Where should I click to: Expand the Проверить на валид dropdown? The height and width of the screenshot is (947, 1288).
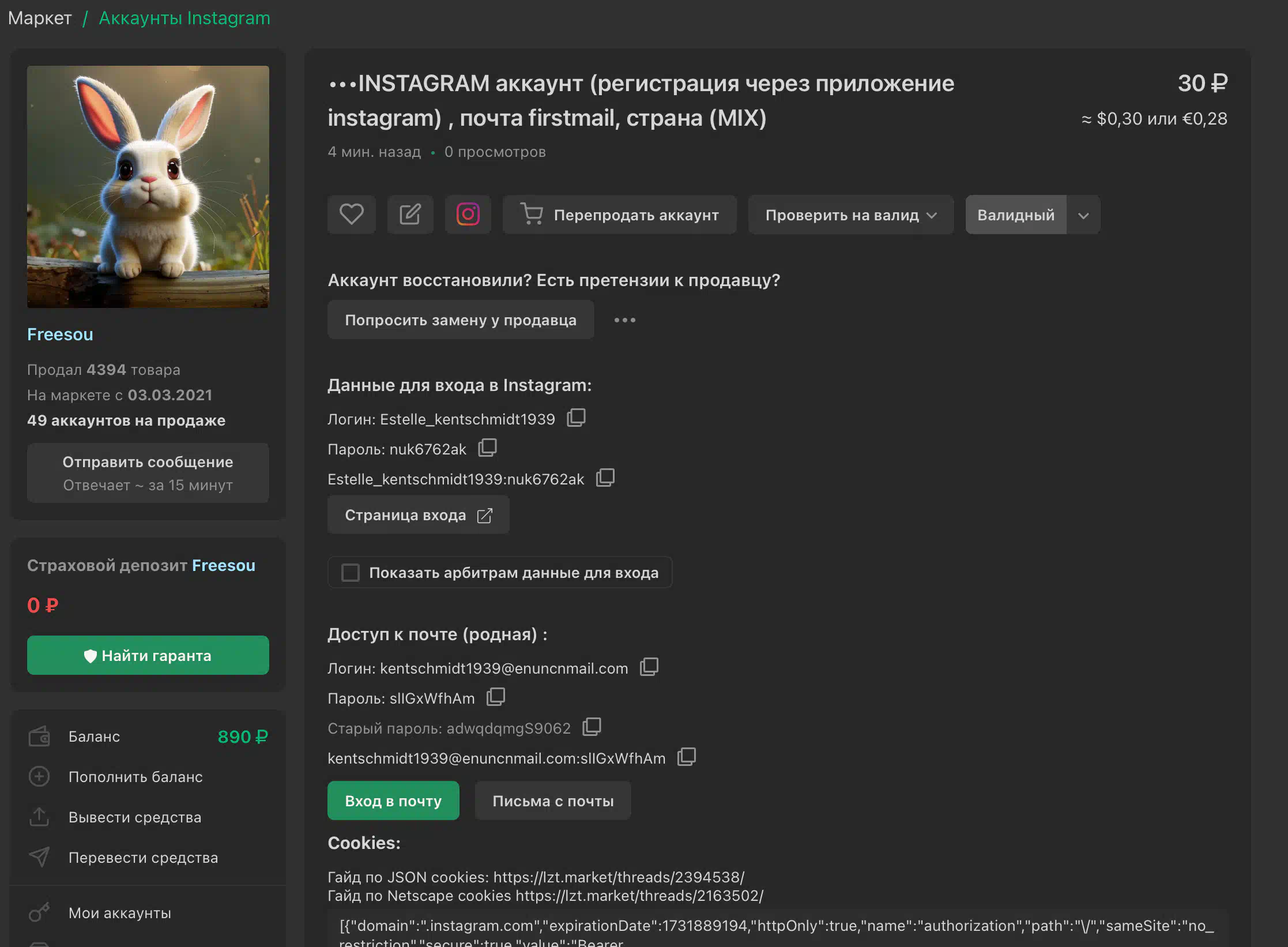tap(851, 215)
